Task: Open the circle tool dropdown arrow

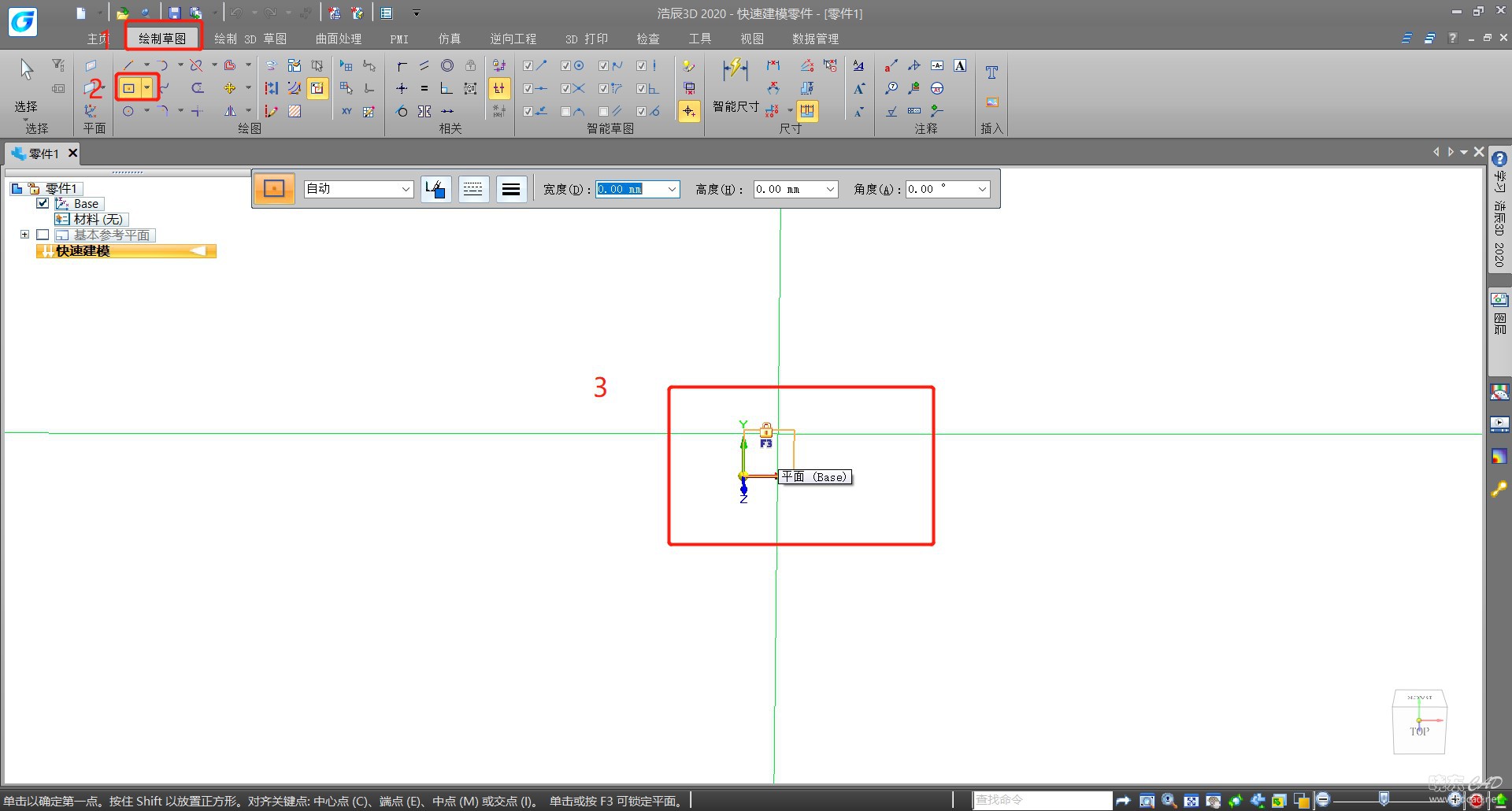Action: 146,111
